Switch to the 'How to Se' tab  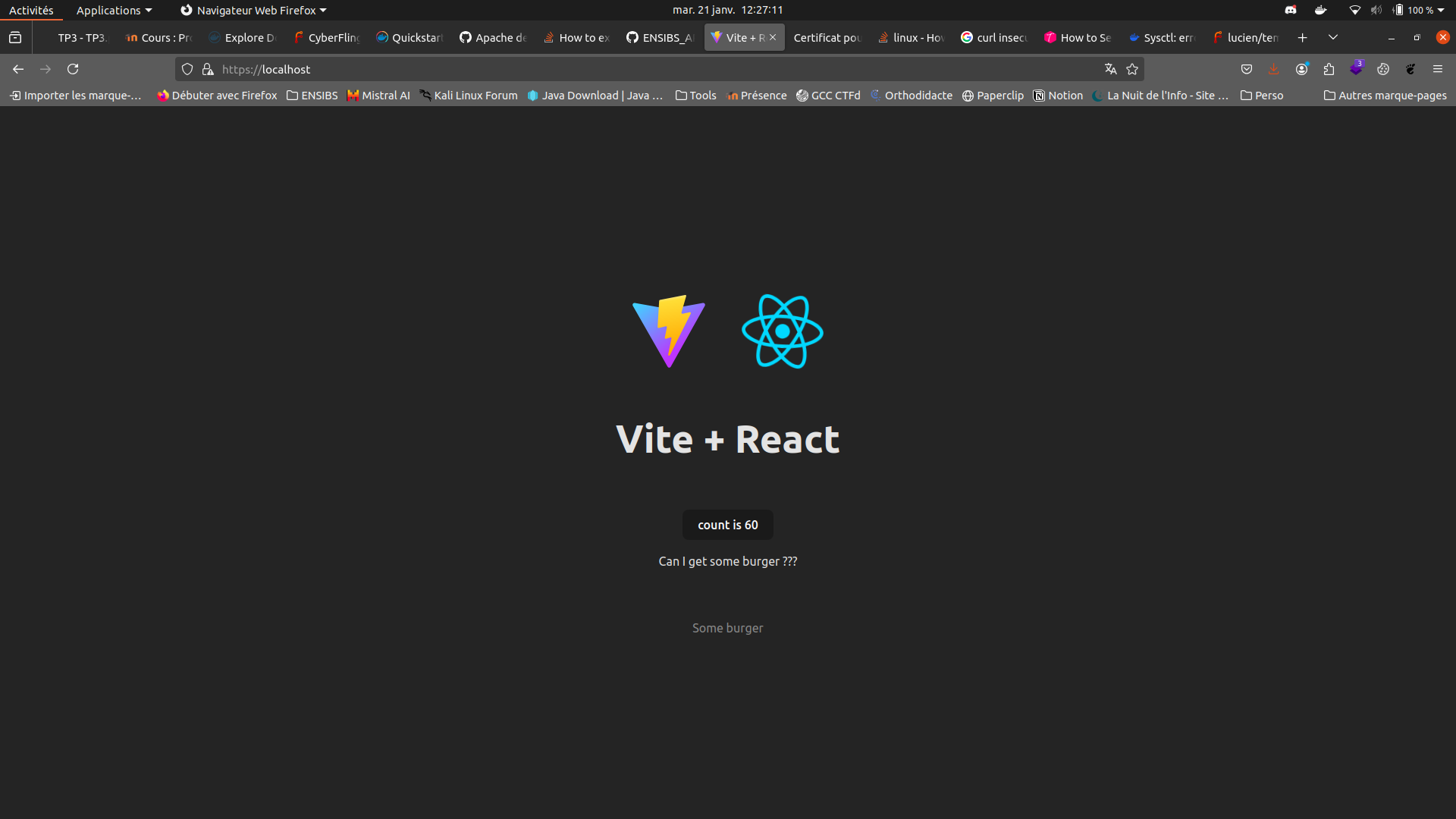tap(1078, 37)
